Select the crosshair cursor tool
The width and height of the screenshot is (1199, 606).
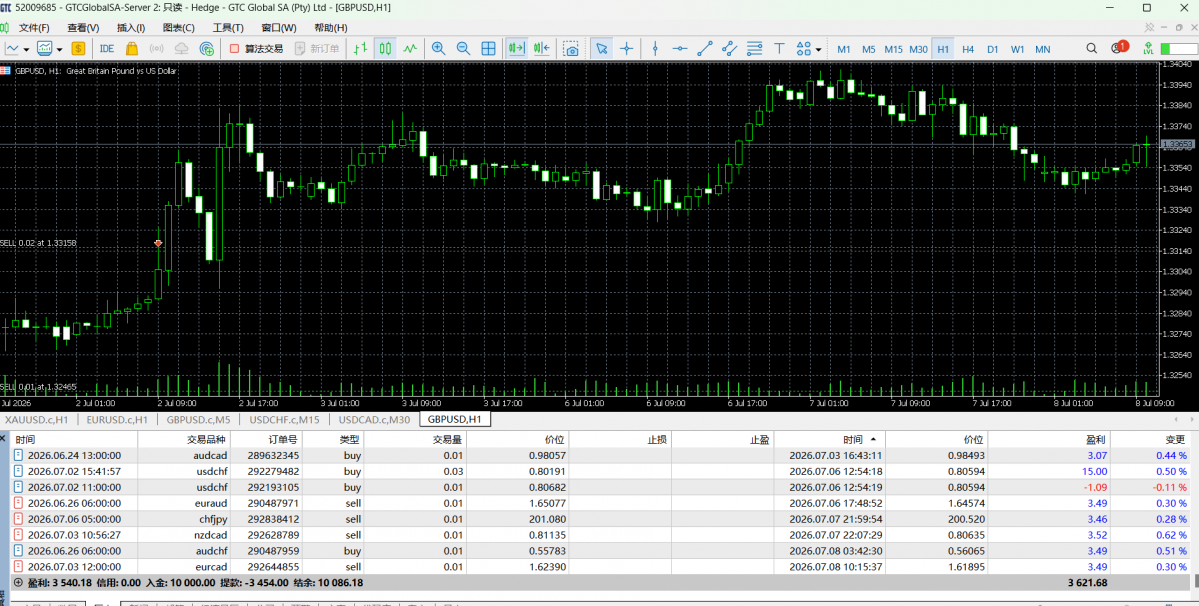[x=626, y=49]
